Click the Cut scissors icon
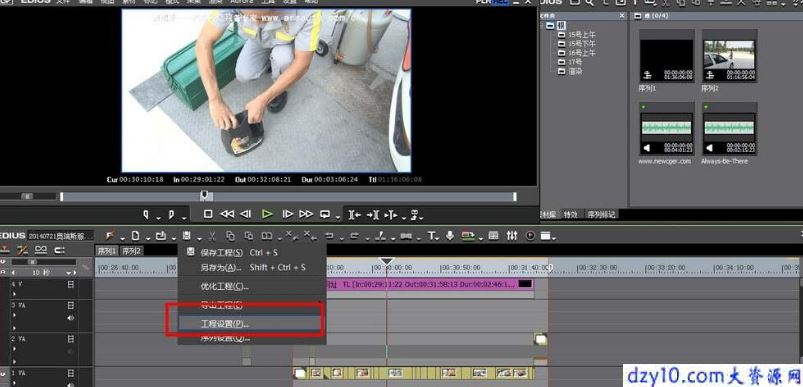The width and height of the screenshot is (803, 387). (x=213, y=235)
